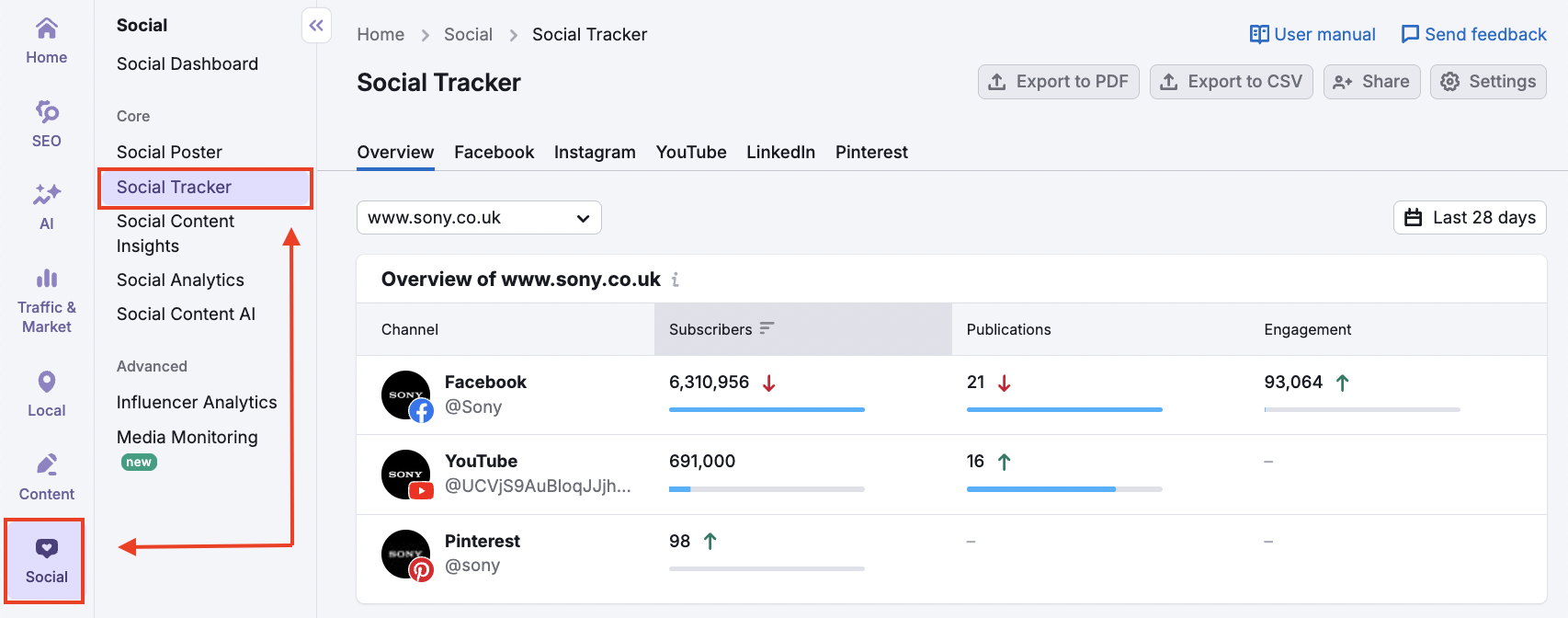Screen dimensions: 1568x618
Task: Open Social Analytics in side menu
Action: tap(180, 280)
